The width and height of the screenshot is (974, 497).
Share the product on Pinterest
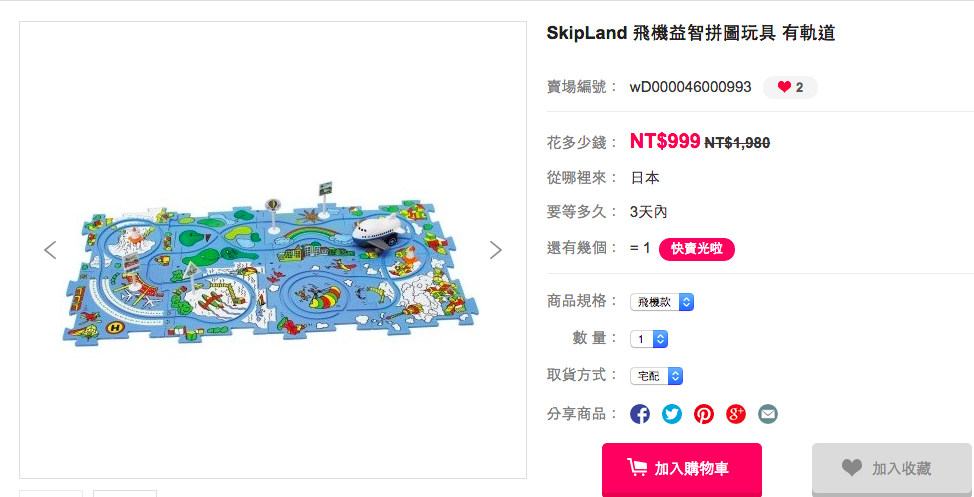point(704,414)
